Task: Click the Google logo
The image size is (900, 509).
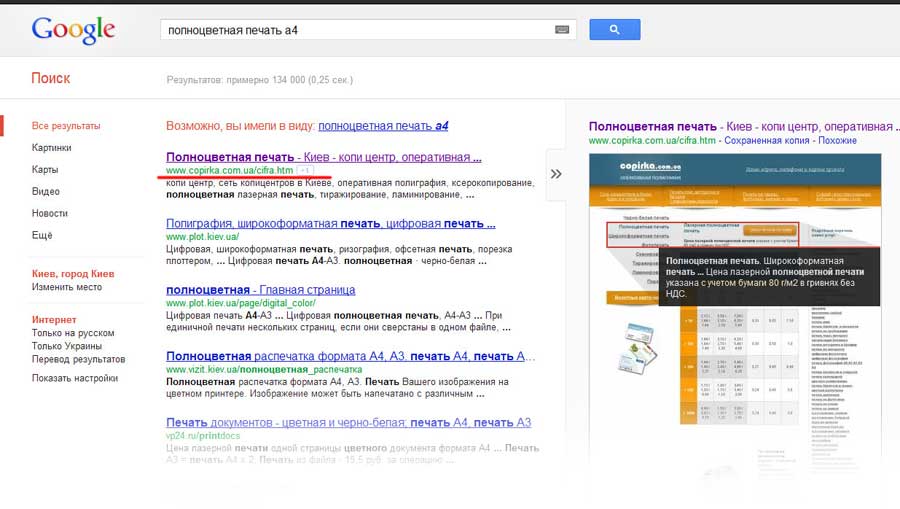Action: (x=73, y=30)
